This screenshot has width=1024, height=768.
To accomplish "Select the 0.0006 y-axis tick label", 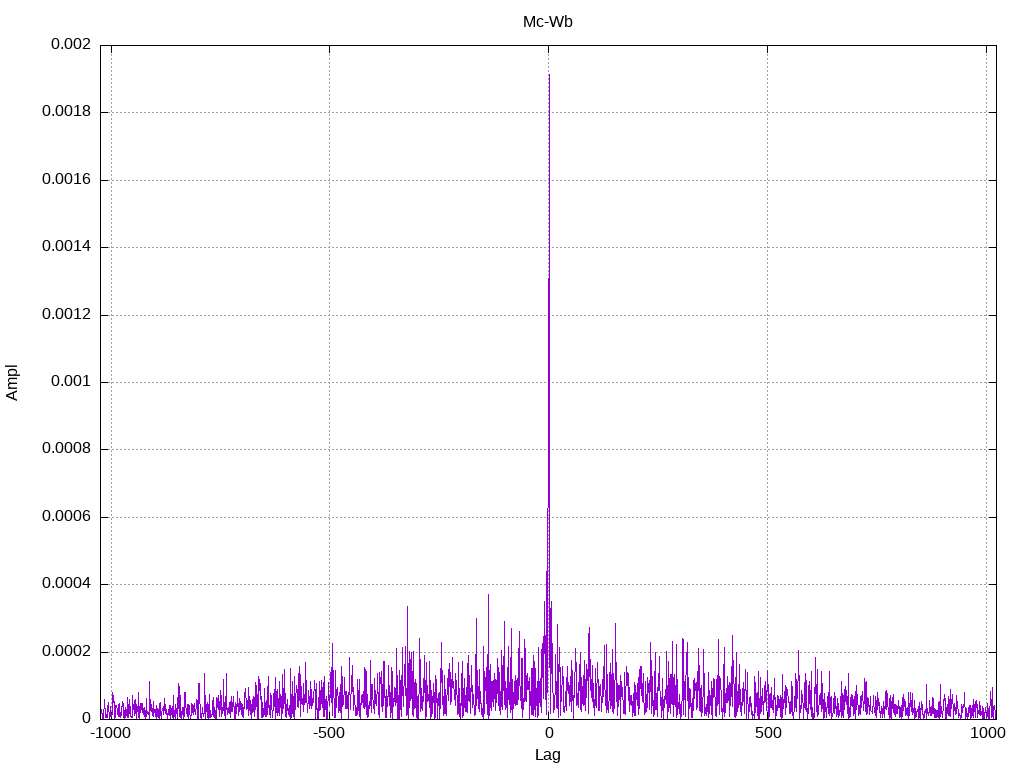I will coord(66,517).
